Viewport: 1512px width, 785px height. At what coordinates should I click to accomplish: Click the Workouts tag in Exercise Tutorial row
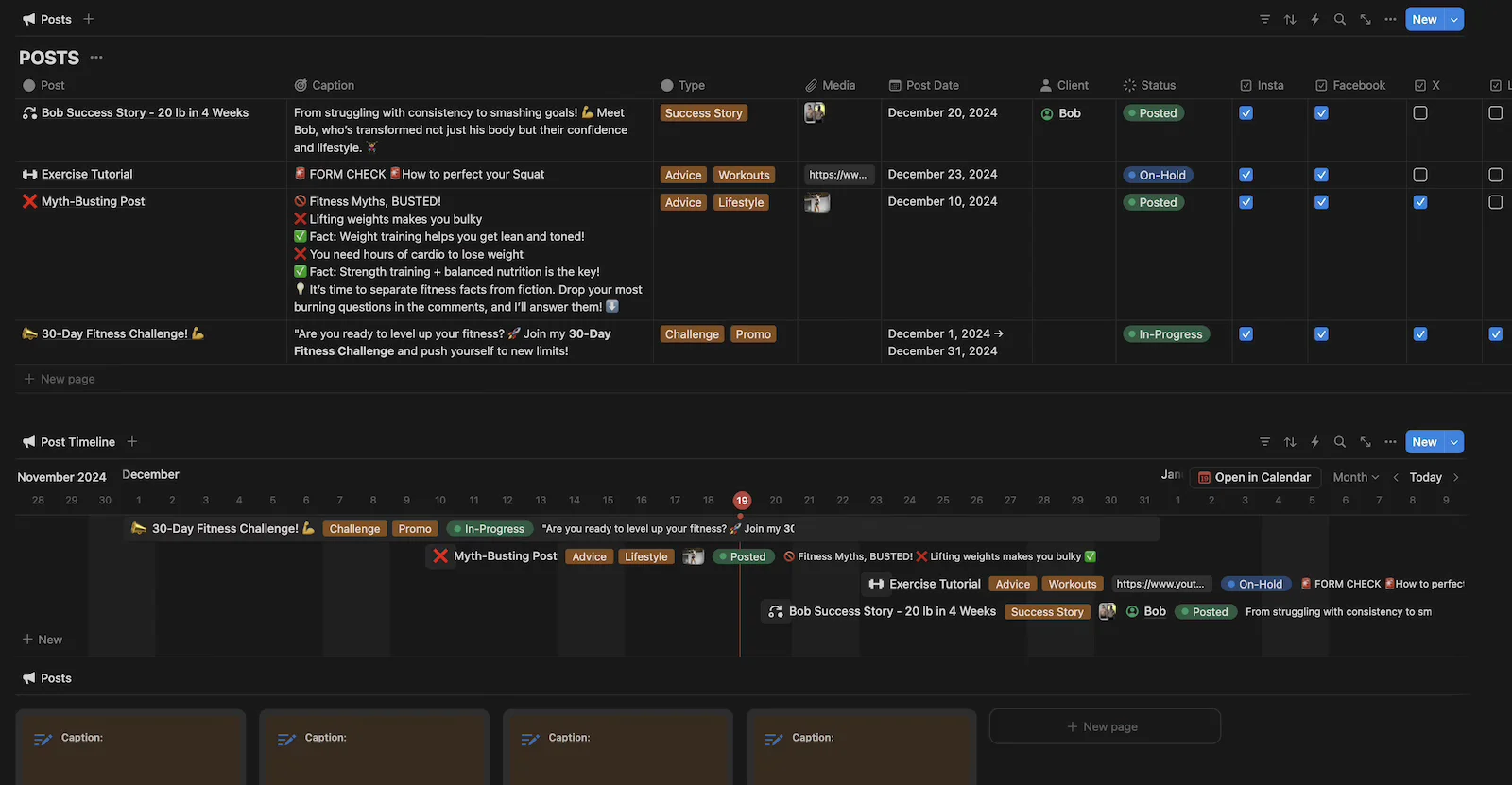point(744,175)
